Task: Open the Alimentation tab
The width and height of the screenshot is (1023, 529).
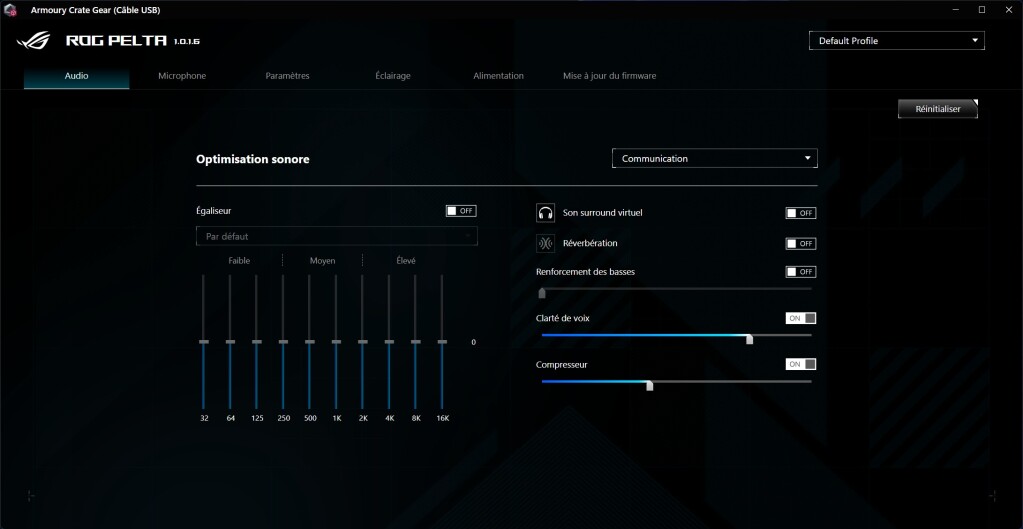Action: pyautogui.click(x=498, y=76)
